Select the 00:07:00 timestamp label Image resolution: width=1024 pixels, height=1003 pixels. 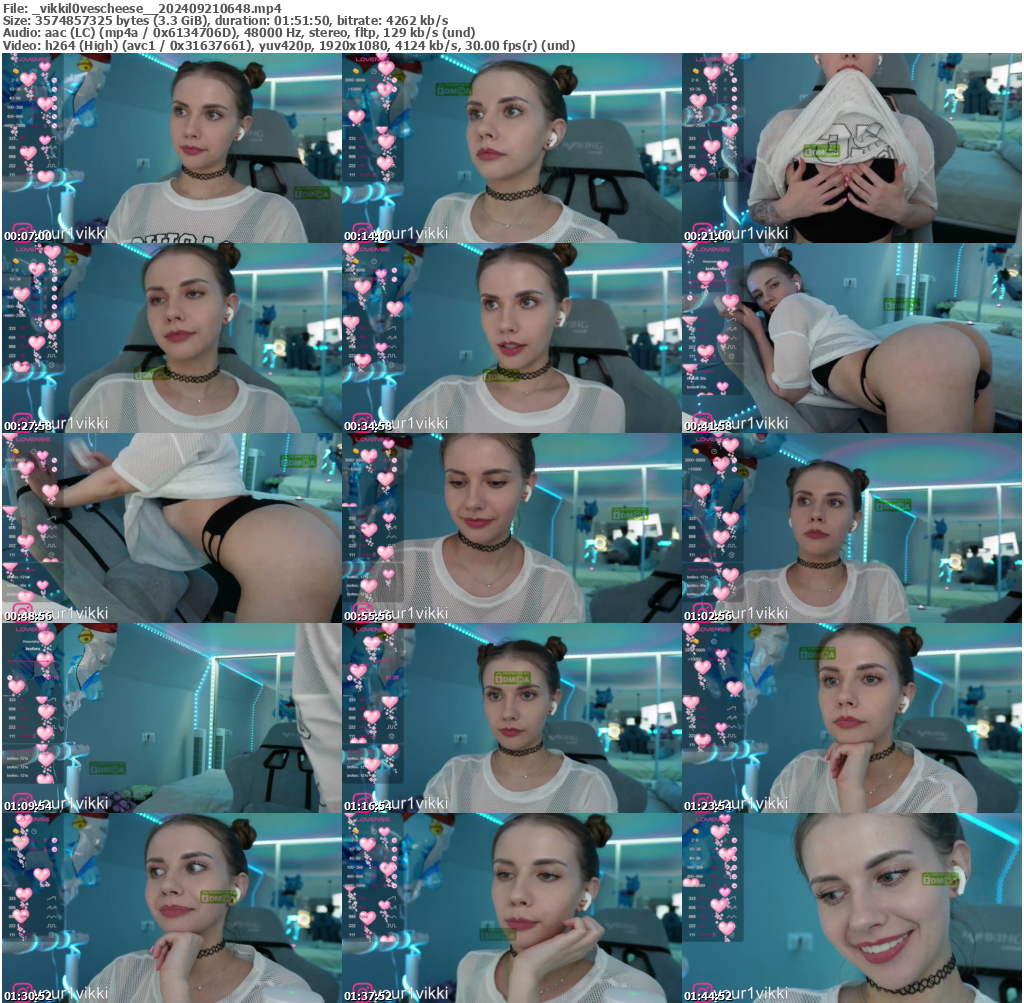coord(27,236)
